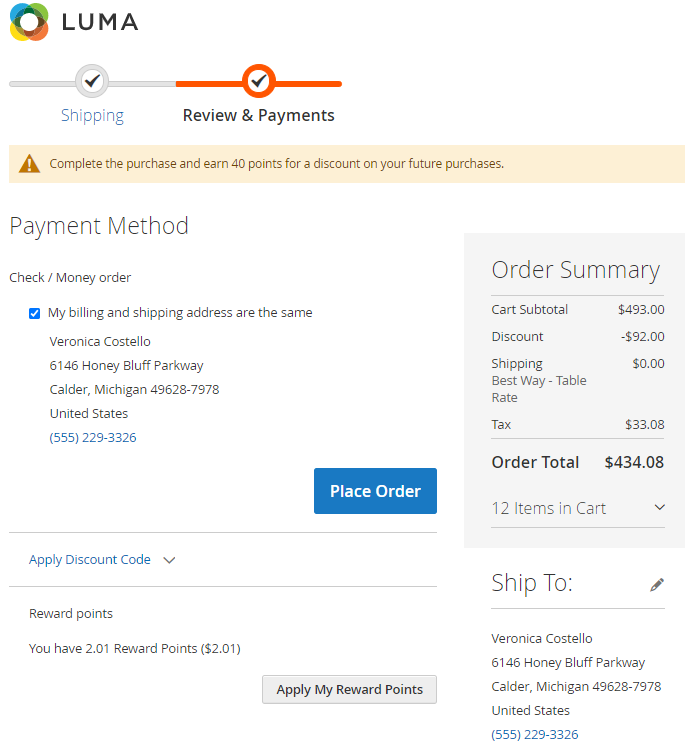Click the Shipping step checkmark circle

[92, 80]
